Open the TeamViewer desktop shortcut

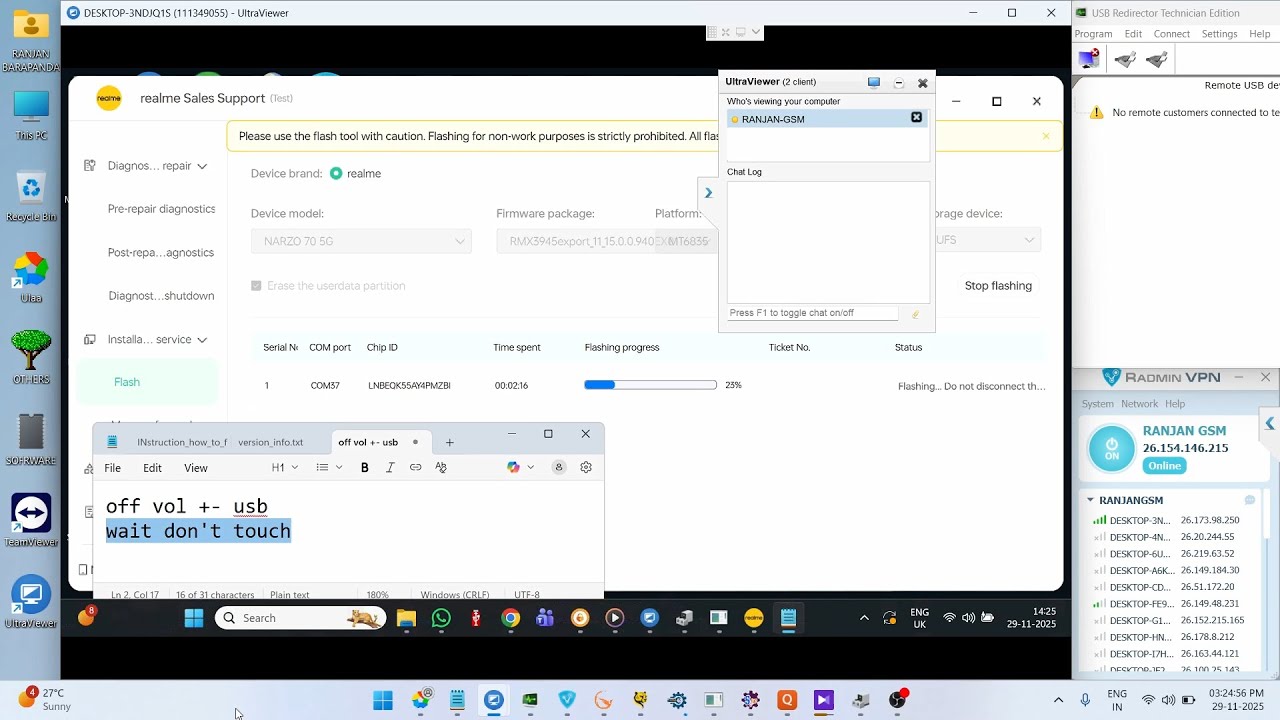point(31,521)
